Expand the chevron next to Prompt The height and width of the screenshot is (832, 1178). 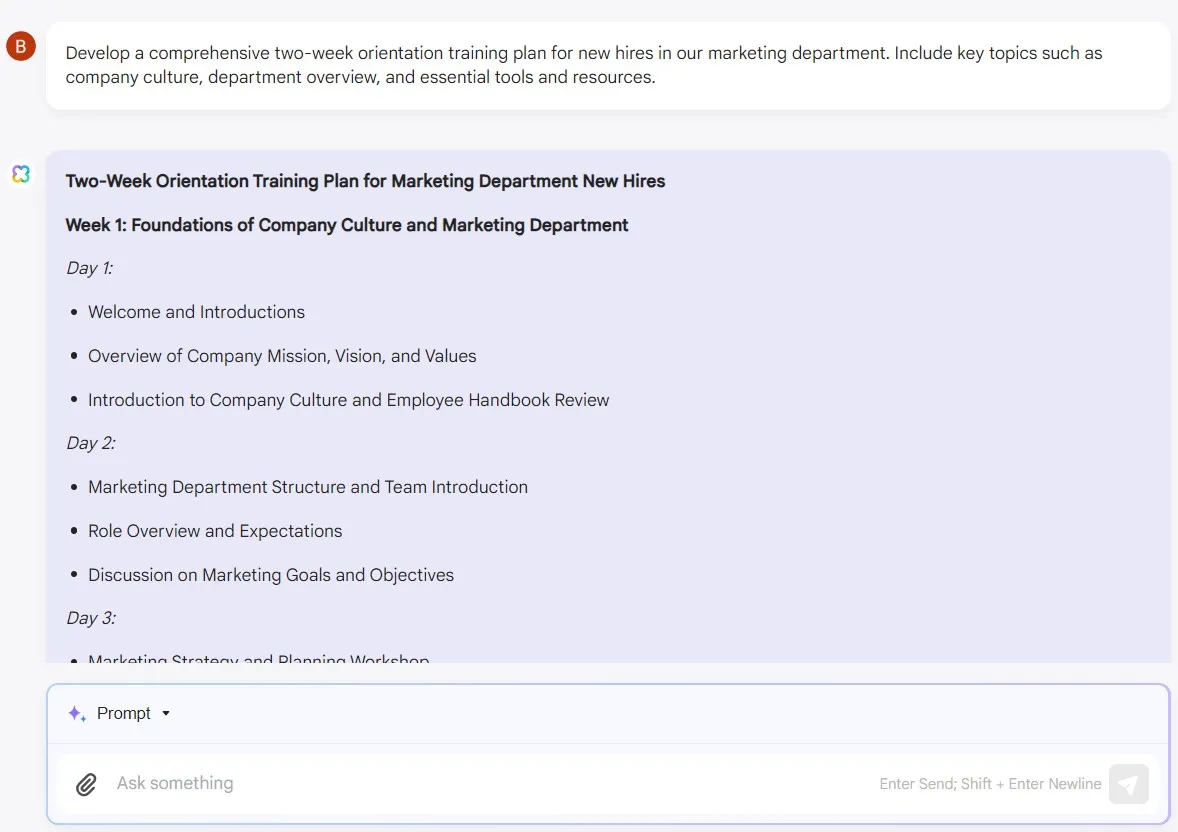(167, 713)
